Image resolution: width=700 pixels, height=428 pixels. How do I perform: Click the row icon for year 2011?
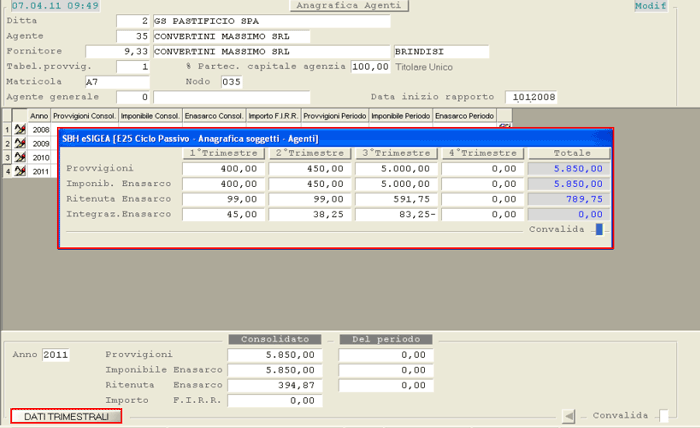coord(18,172)
